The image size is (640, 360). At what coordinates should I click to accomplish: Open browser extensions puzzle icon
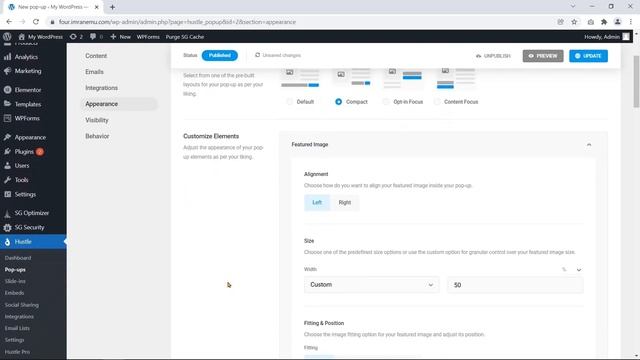click(604, 22)
